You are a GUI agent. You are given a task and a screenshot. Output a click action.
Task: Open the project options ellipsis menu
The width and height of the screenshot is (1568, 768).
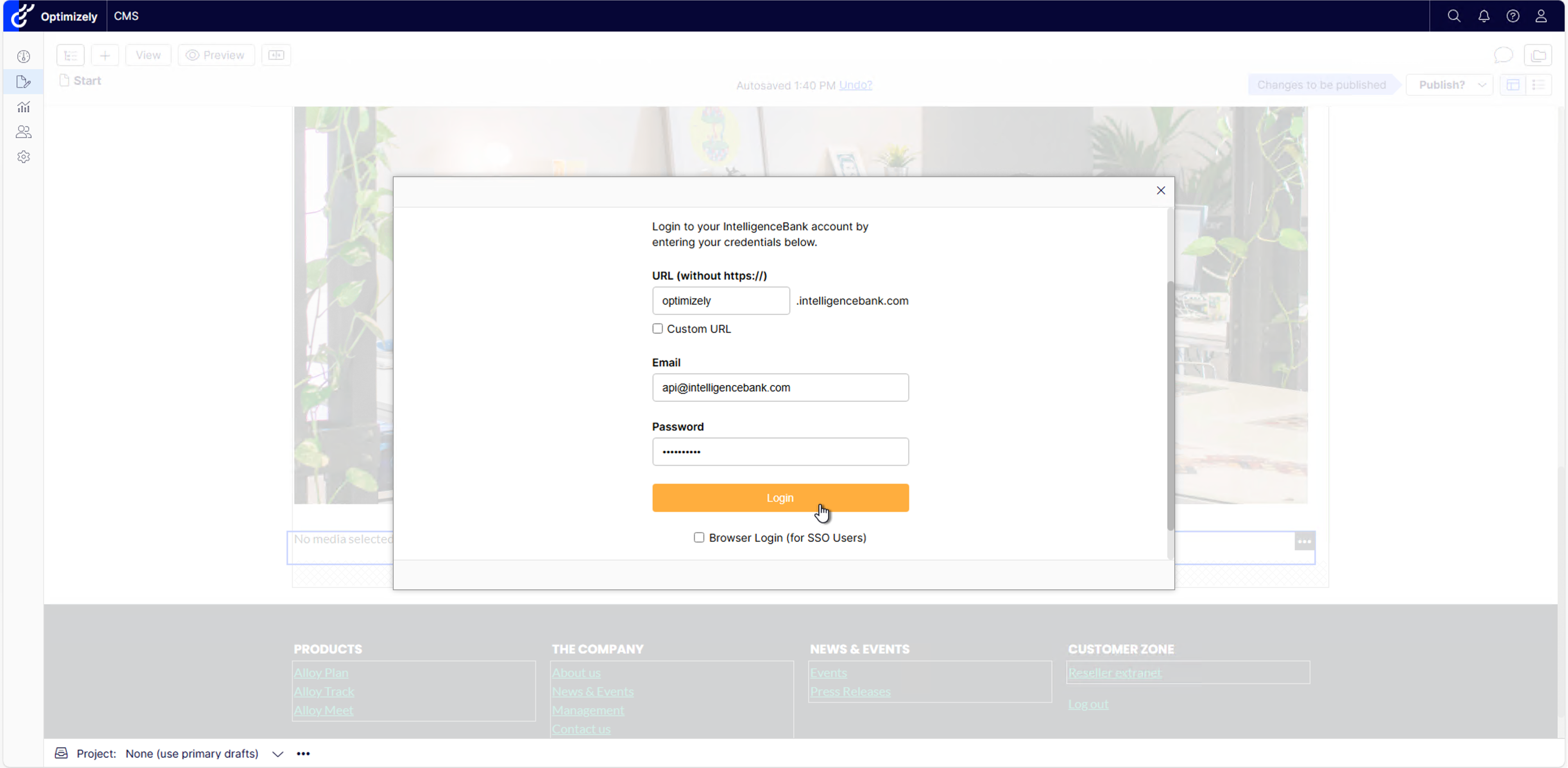pyautogui.click(x=303, y=754)
